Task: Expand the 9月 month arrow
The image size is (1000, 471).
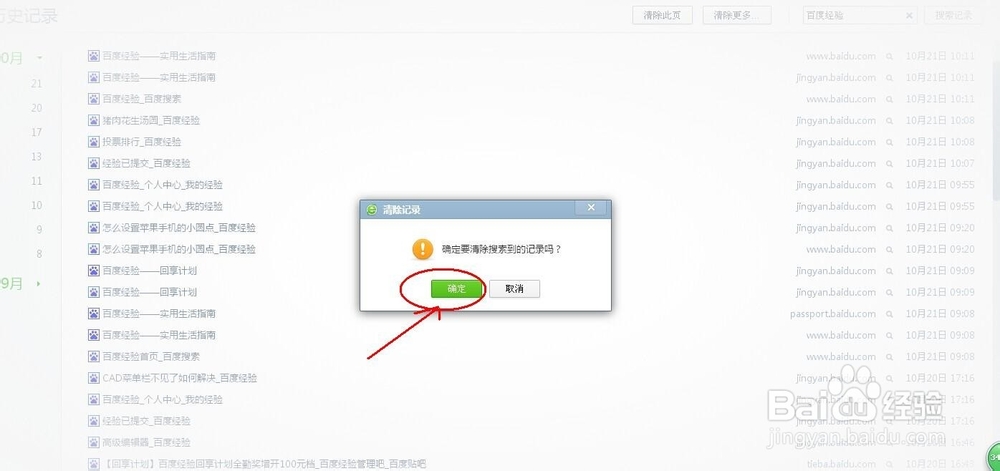Action: click(x=38, y=283)
